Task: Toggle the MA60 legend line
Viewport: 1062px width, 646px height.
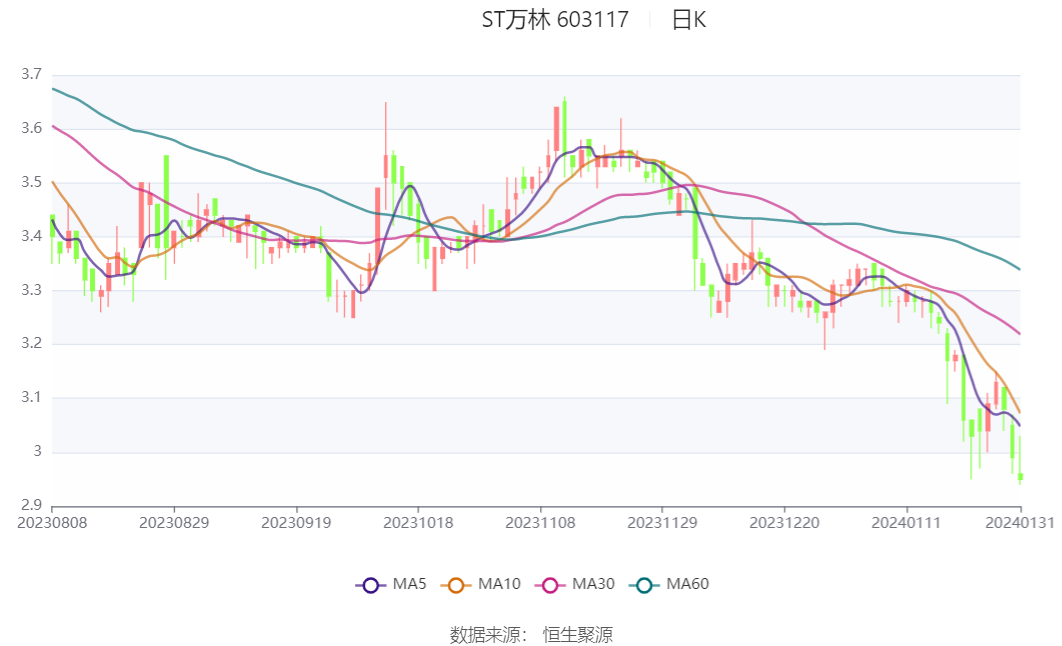Action: 669,584
